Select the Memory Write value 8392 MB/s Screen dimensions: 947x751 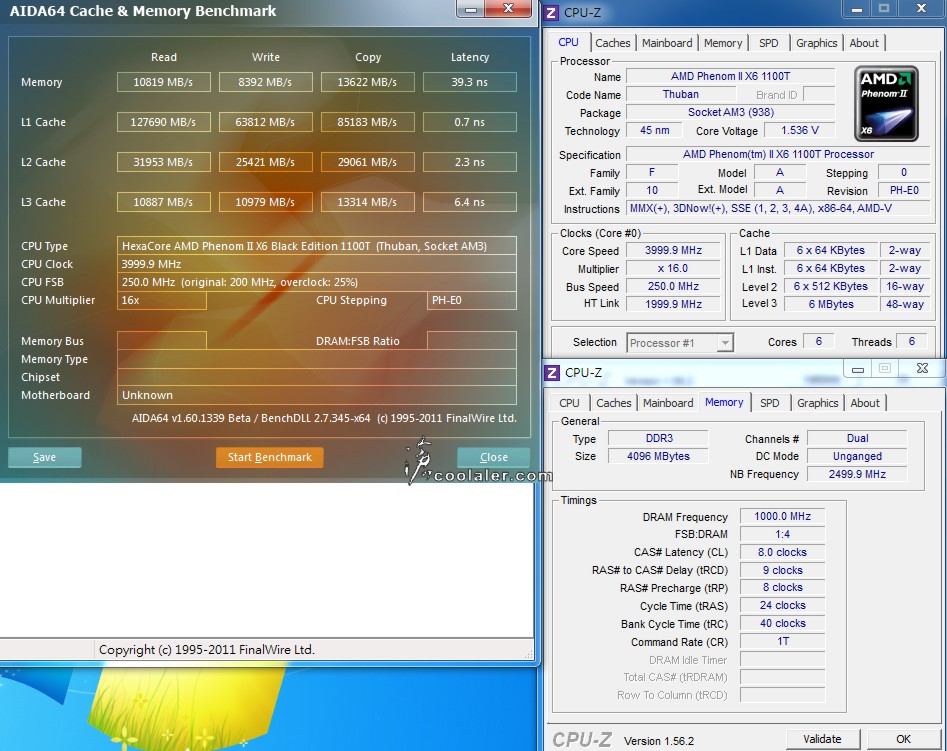click(x=265, y=82)
